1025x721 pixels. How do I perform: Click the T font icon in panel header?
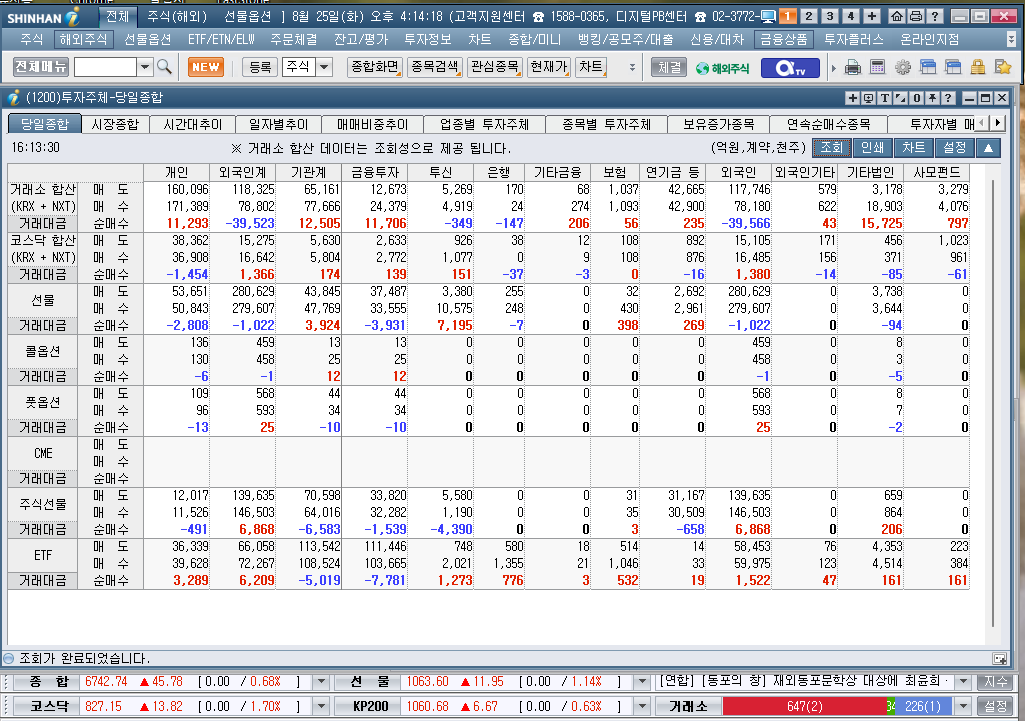point(884,98)
